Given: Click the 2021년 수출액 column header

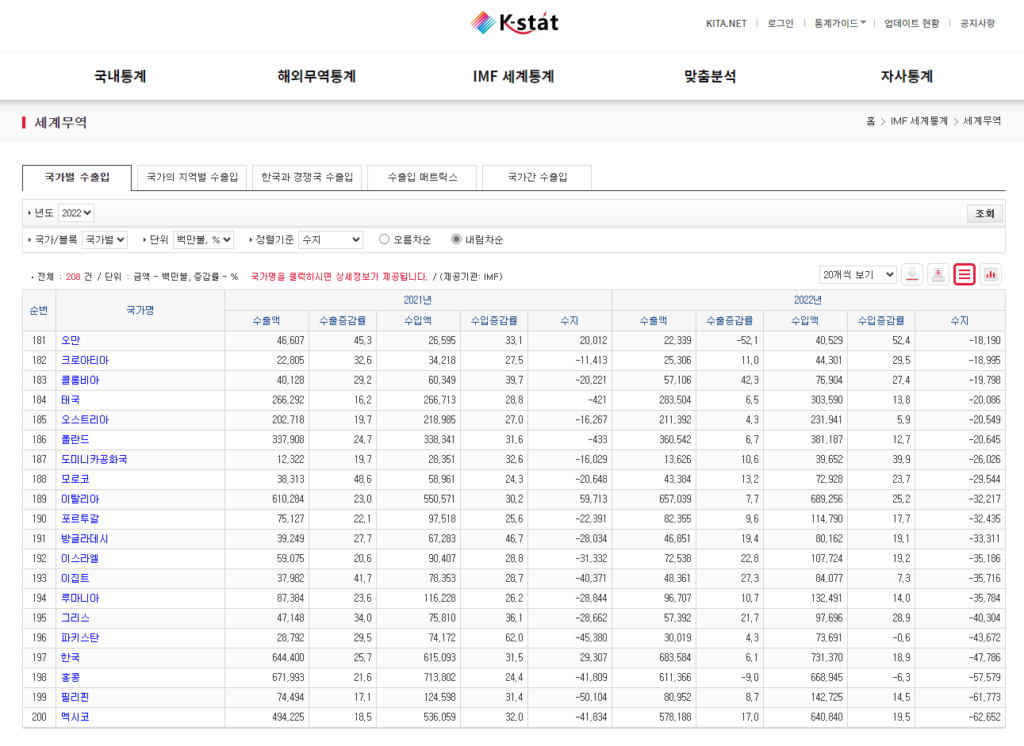Looking at the screenshot, I should 266,320.
